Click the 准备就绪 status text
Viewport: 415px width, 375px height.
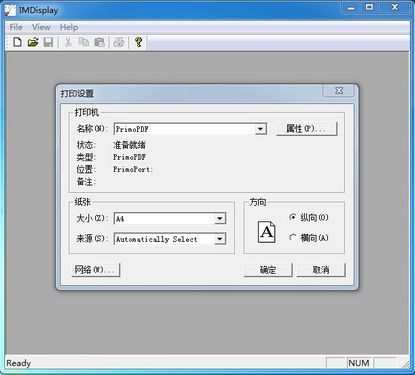pyautogui.click(x=129, y=145)
